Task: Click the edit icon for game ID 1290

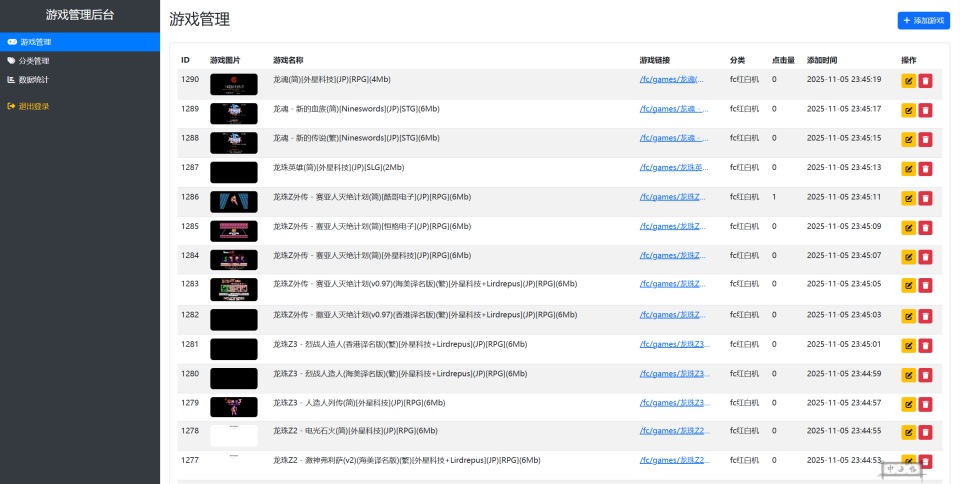Action: click(x=908, y=82)
